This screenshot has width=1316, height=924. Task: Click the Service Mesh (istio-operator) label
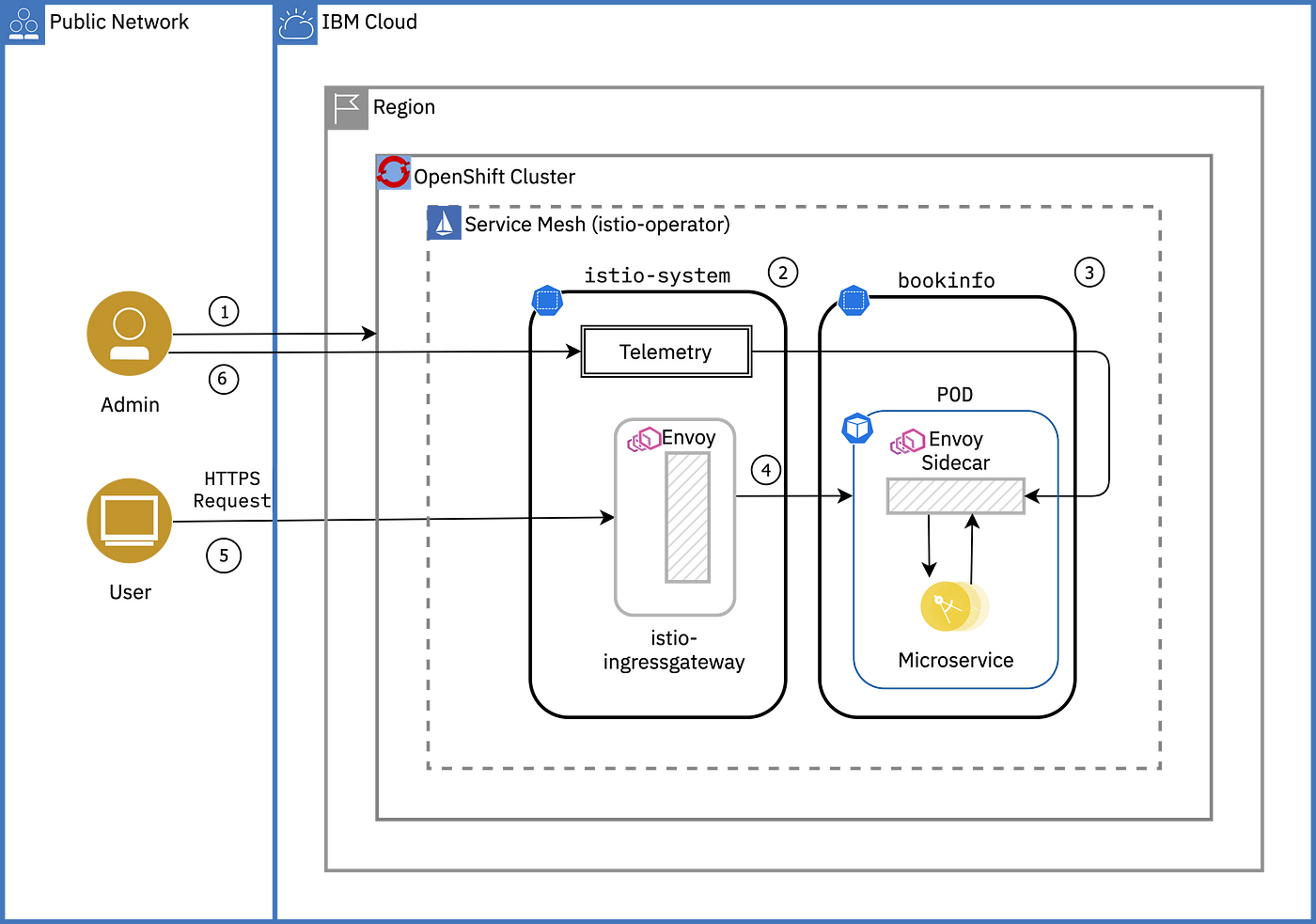pos(597,225)
